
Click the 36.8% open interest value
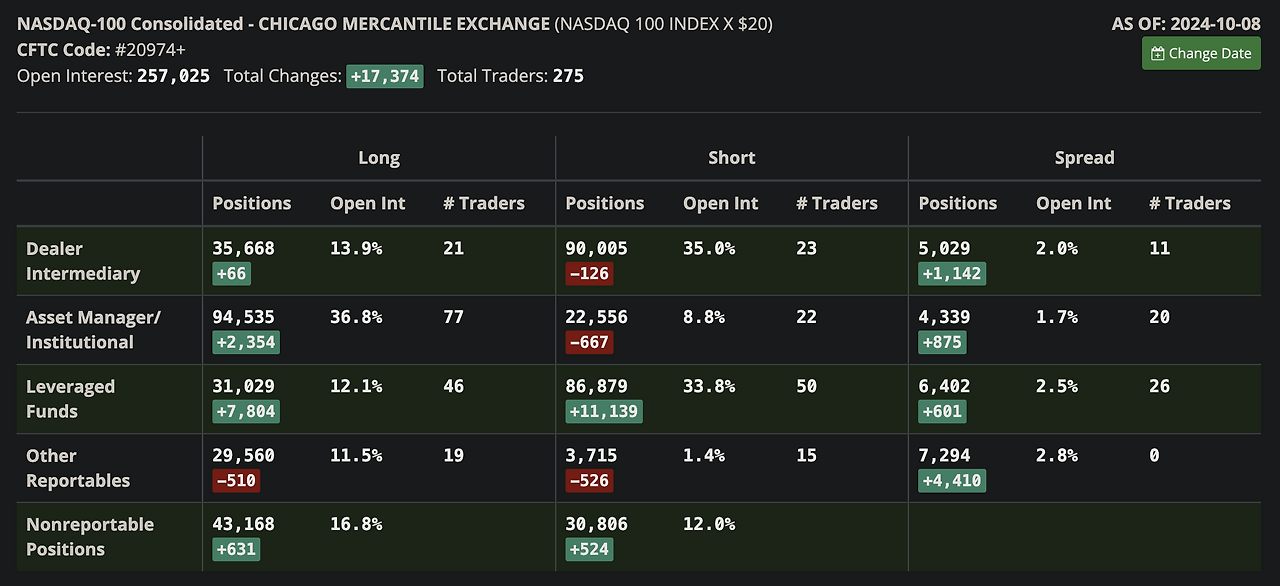pyautogui.click(x=356, y=317)
